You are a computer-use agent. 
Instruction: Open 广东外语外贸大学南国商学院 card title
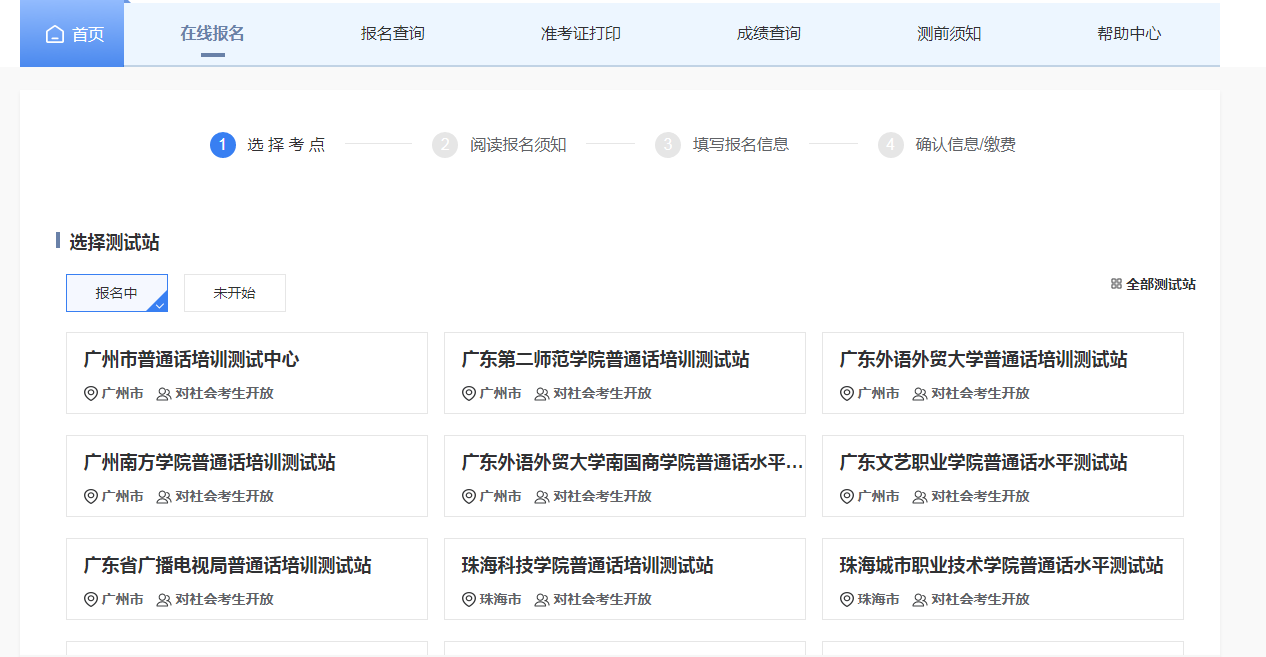(632, 463)
